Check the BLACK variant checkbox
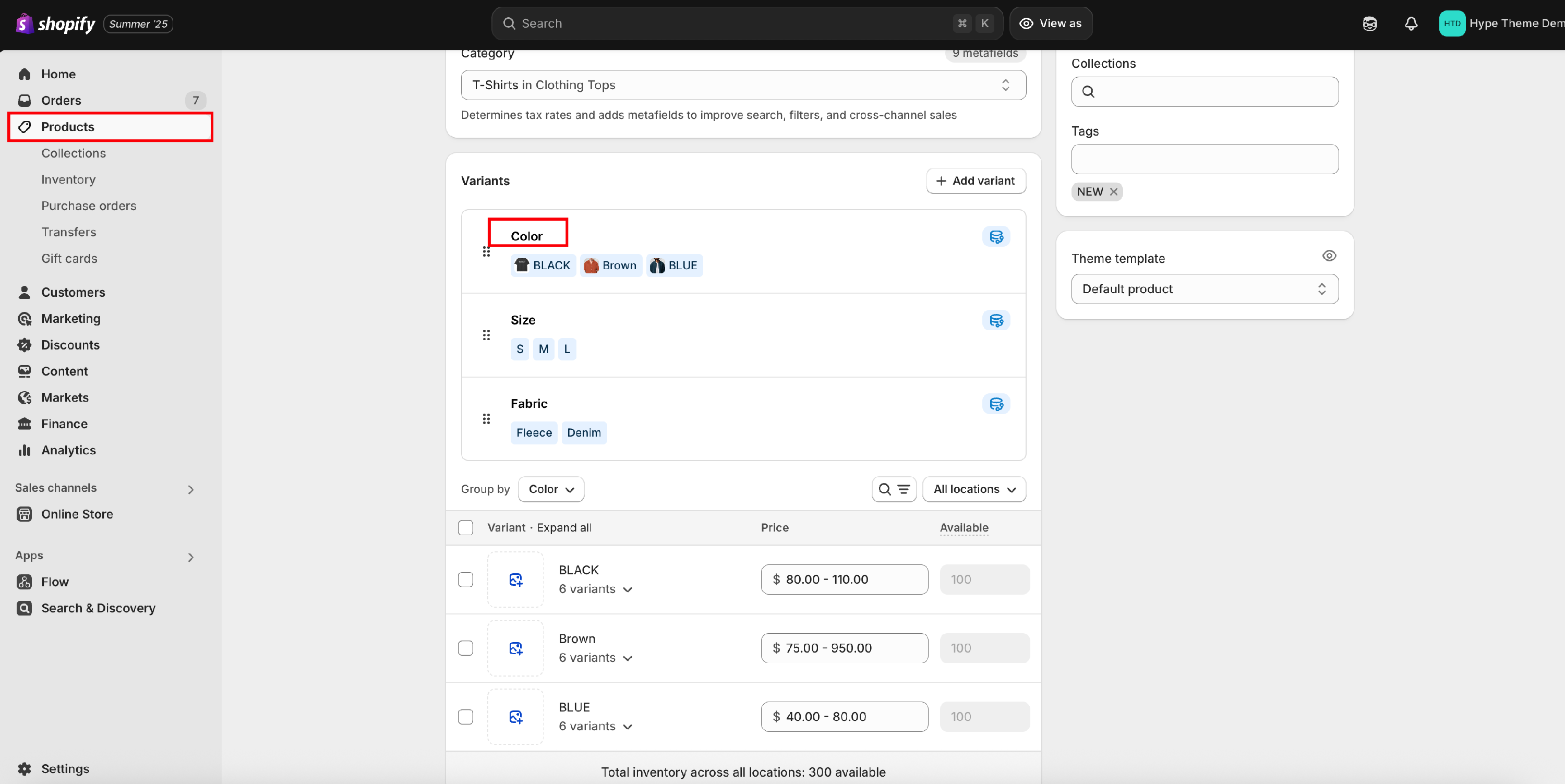1565x784 pixels. tap(465, 580)
